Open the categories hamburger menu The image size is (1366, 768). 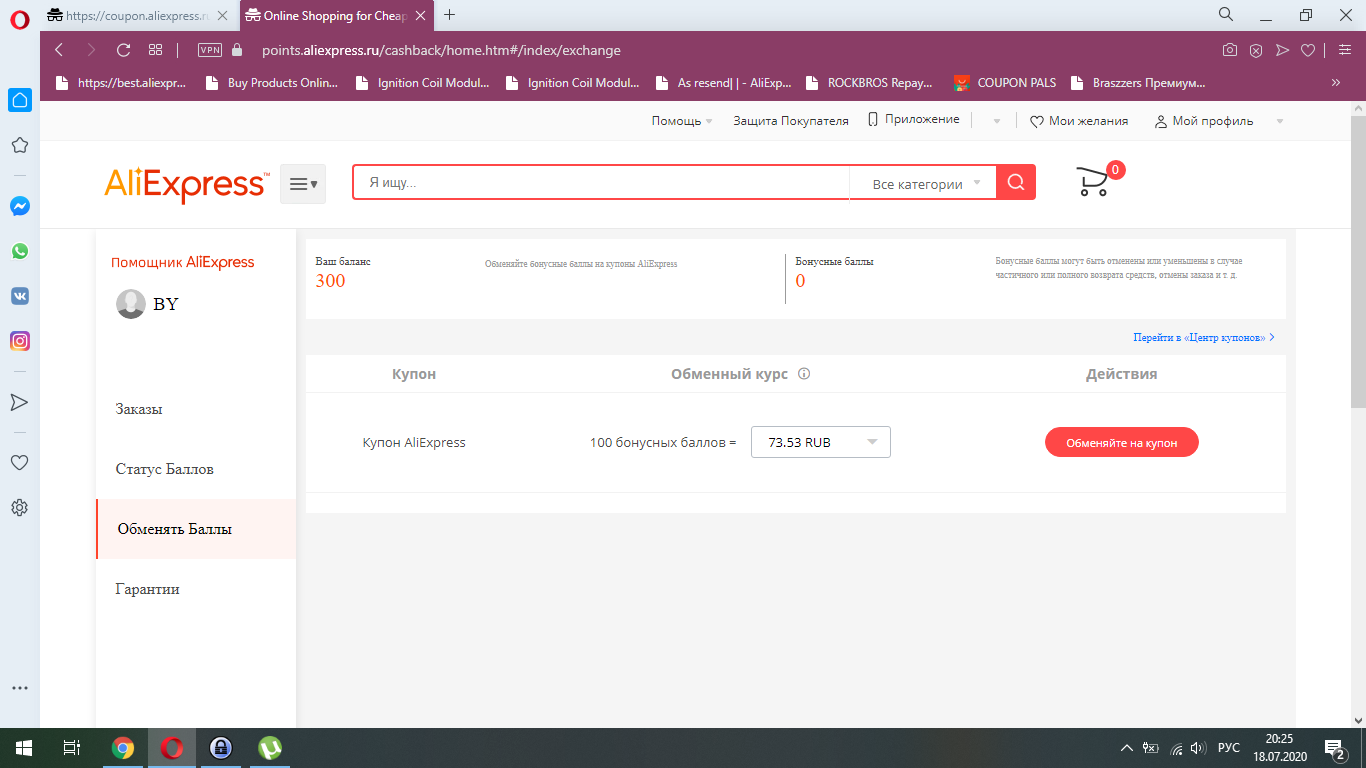pos(303,184)
